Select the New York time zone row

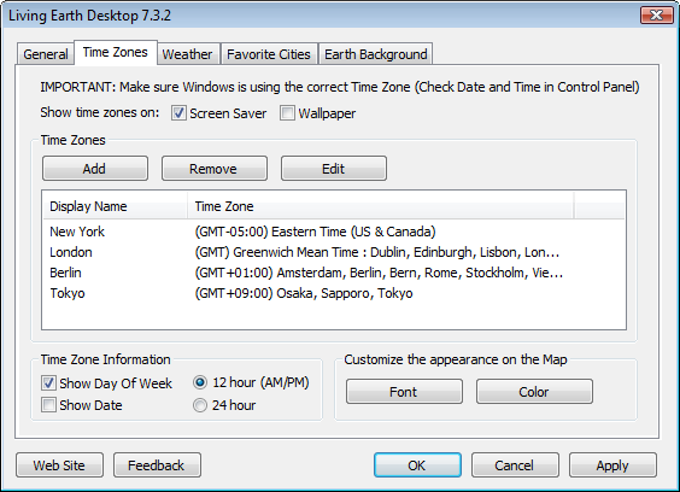77,231
